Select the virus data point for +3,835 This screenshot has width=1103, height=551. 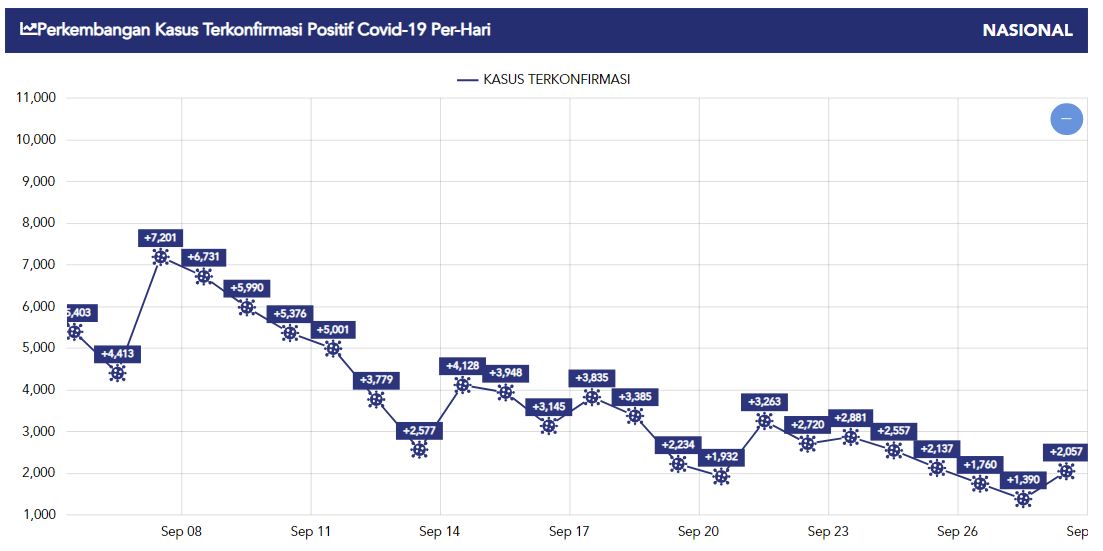point(592,397)
